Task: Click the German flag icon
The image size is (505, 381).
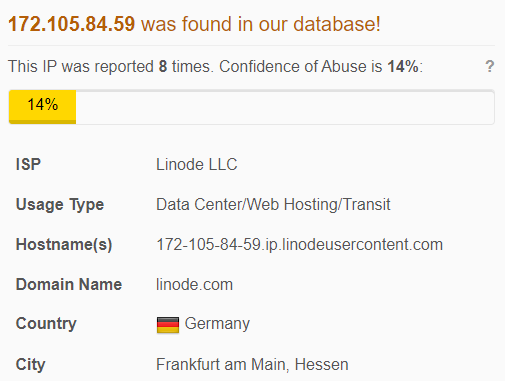Action: pyautogui.click(x=168, y=325)
